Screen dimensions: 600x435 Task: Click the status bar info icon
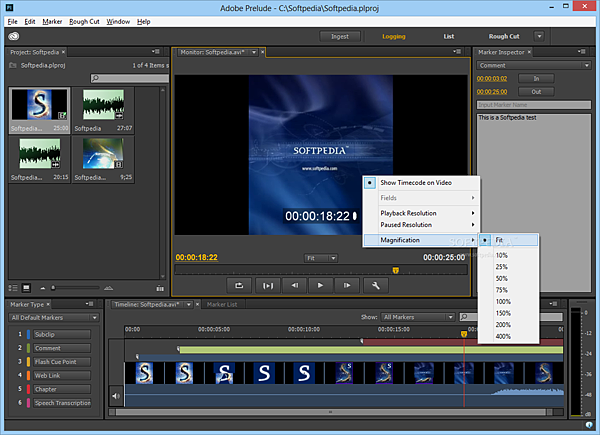589,425
